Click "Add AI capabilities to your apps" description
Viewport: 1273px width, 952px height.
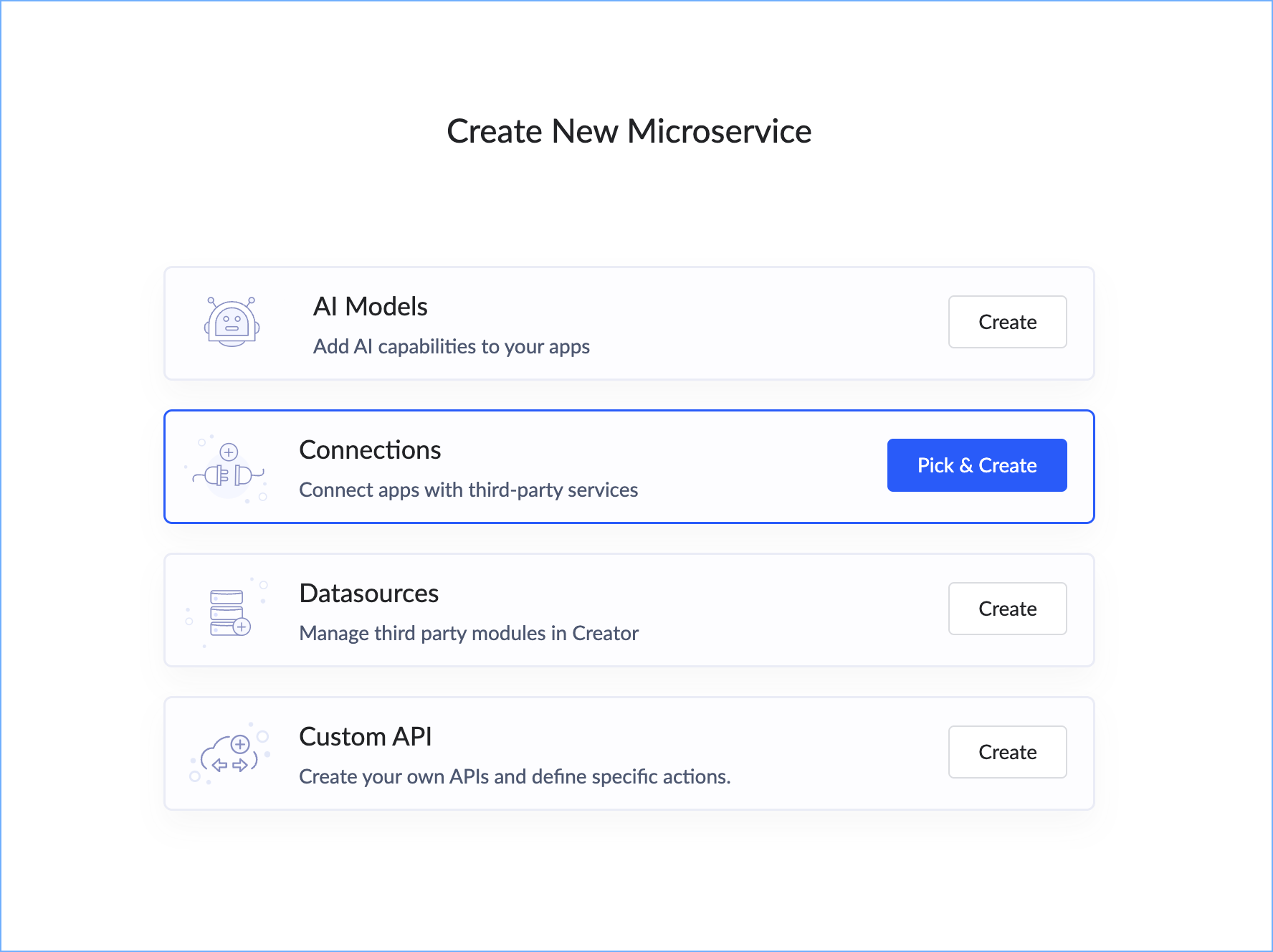451,347
